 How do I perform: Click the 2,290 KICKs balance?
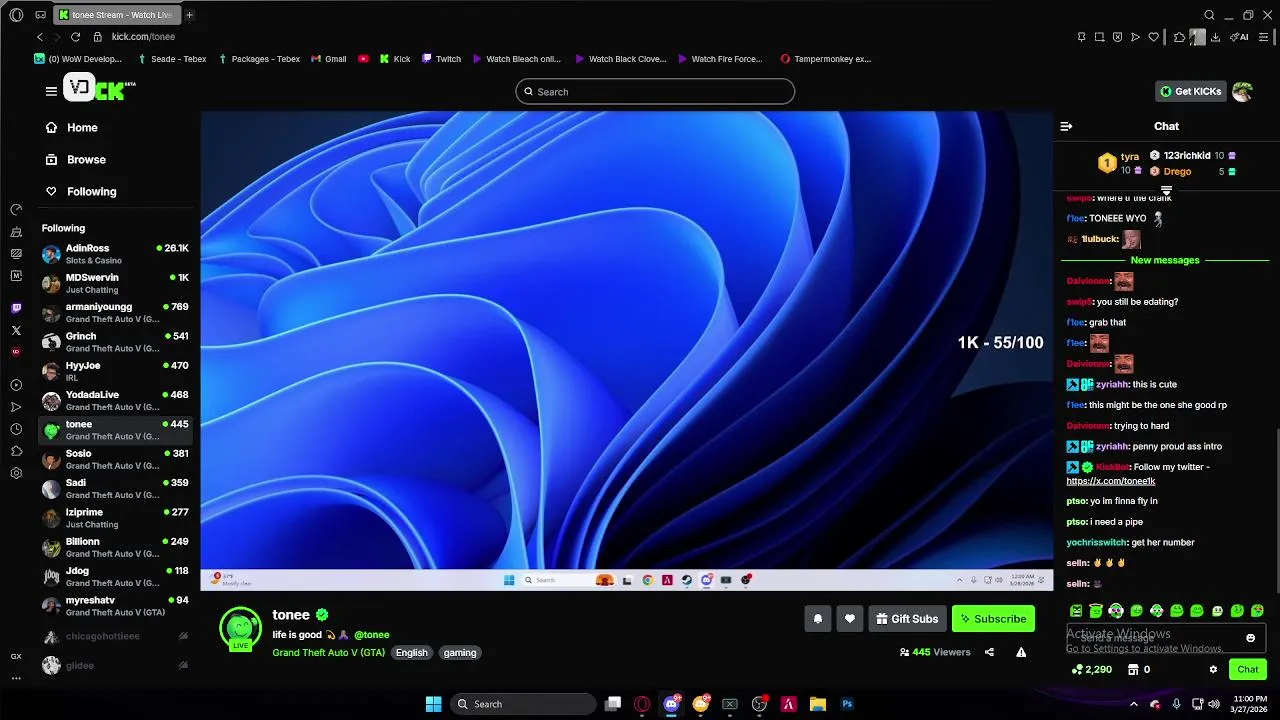pyautogui.click(x=1092, y=670)
